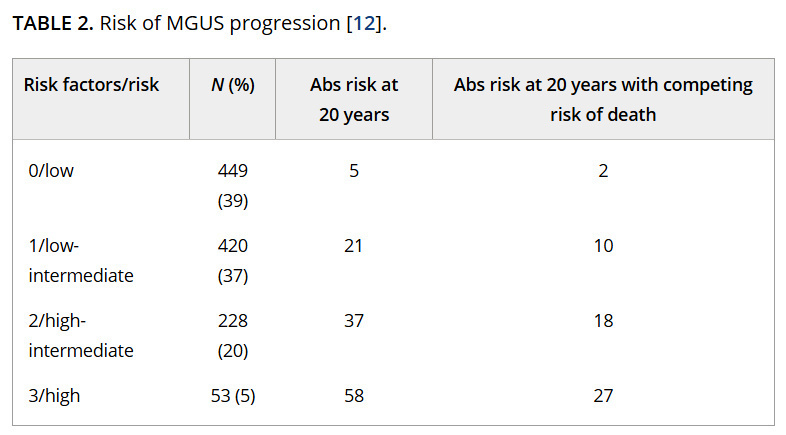This screenshot has width=786, height=435.
Task: Select the 0/low row label
Action: point(51,171)
